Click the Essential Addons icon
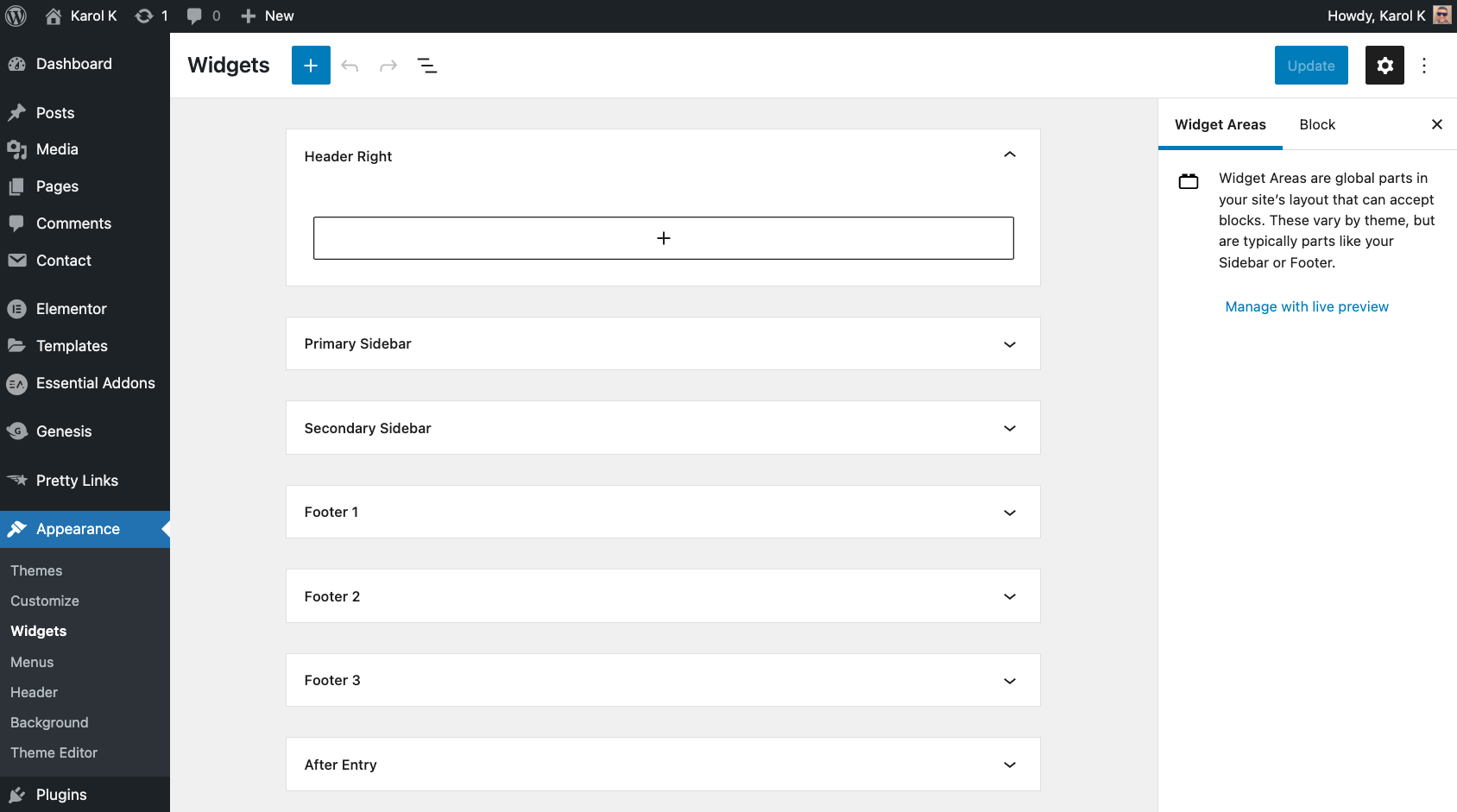Screen dimensions: 1457x812 pos(16,384)
